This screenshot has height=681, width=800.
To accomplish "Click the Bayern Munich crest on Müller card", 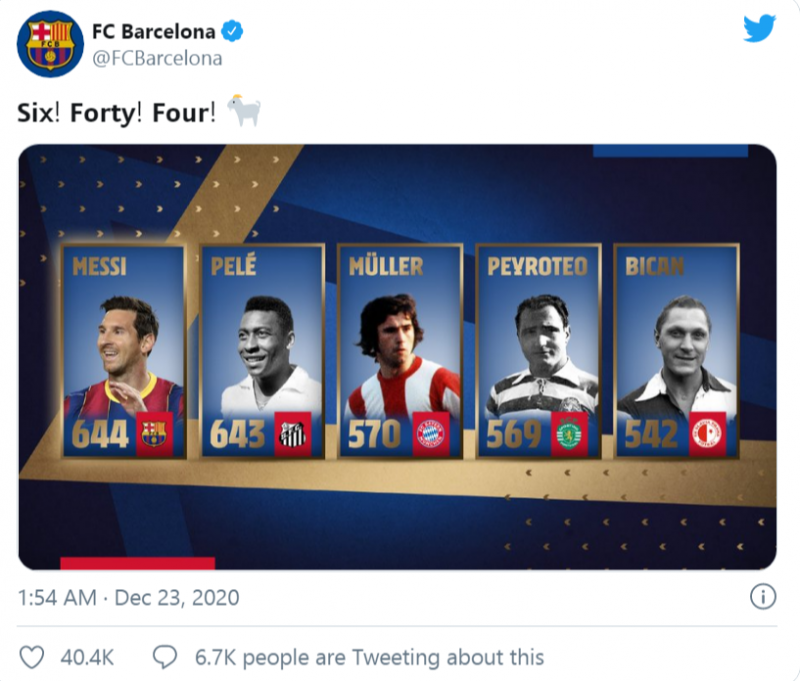I will point(430,433).
